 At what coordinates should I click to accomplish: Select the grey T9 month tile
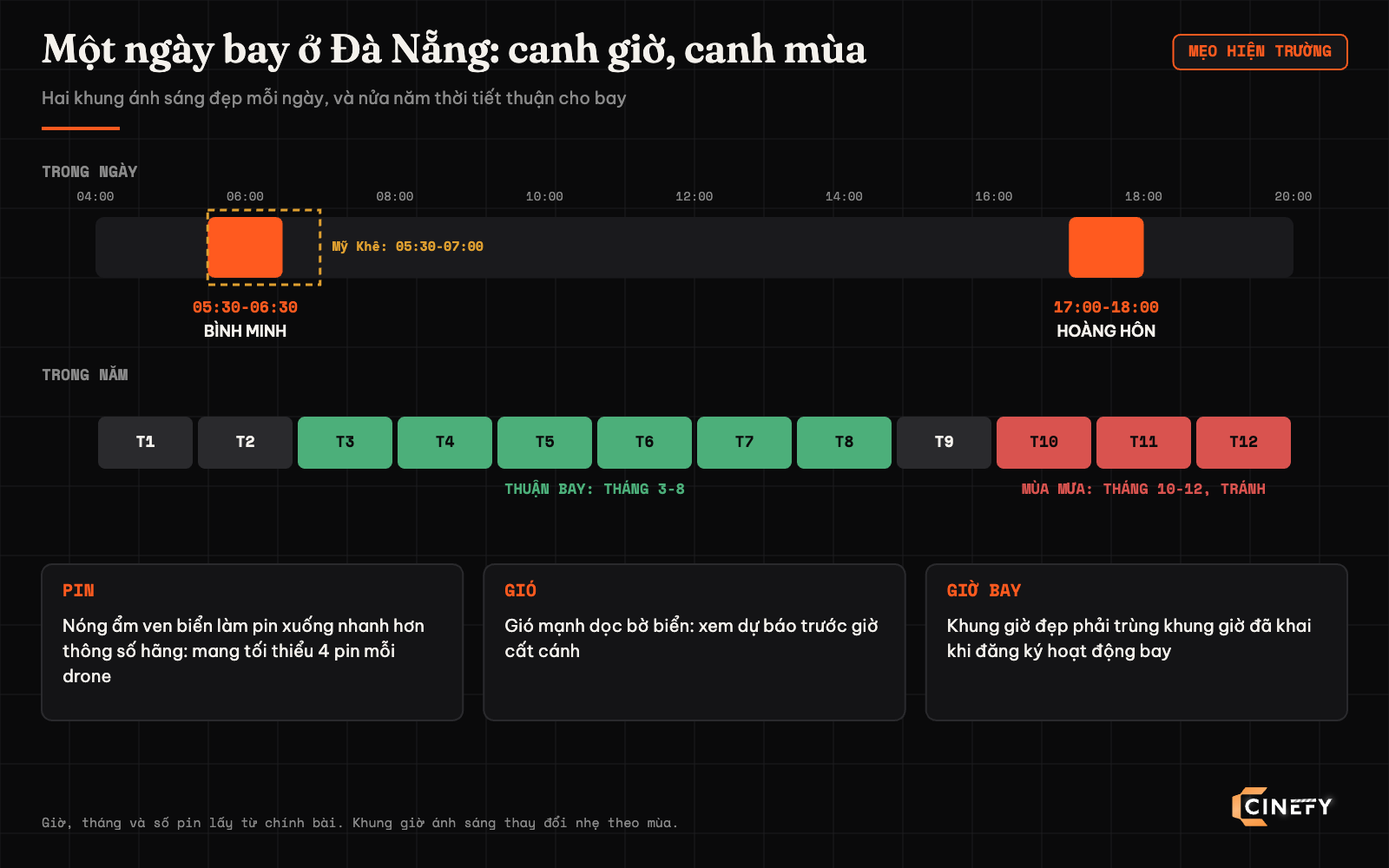(944, 443)
